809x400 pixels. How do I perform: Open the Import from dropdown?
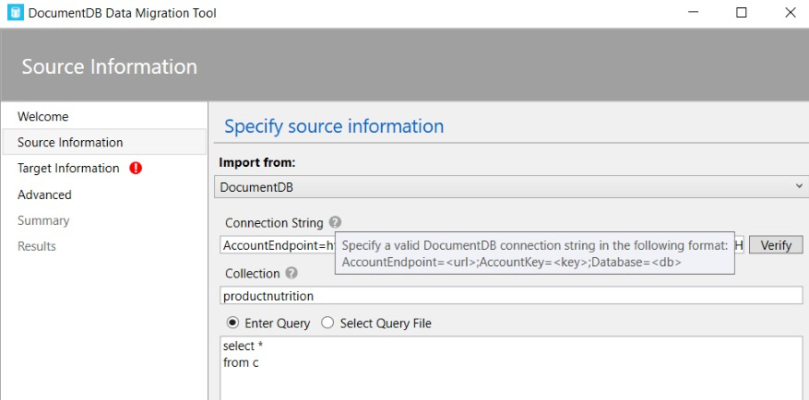tap(510, 187)
